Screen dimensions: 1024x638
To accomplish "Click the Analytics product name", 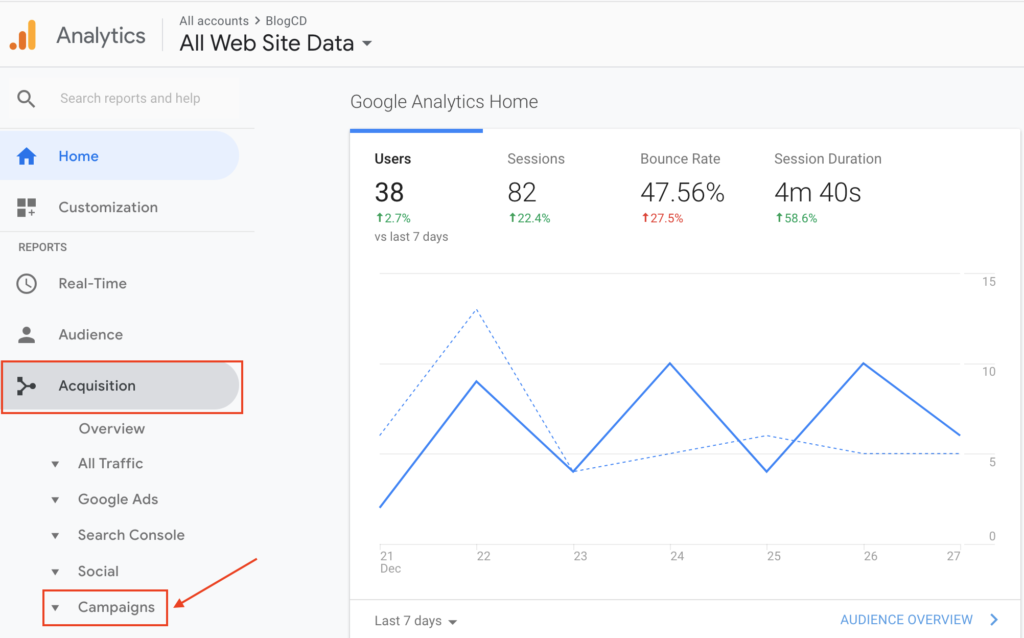I will point(101,35).
